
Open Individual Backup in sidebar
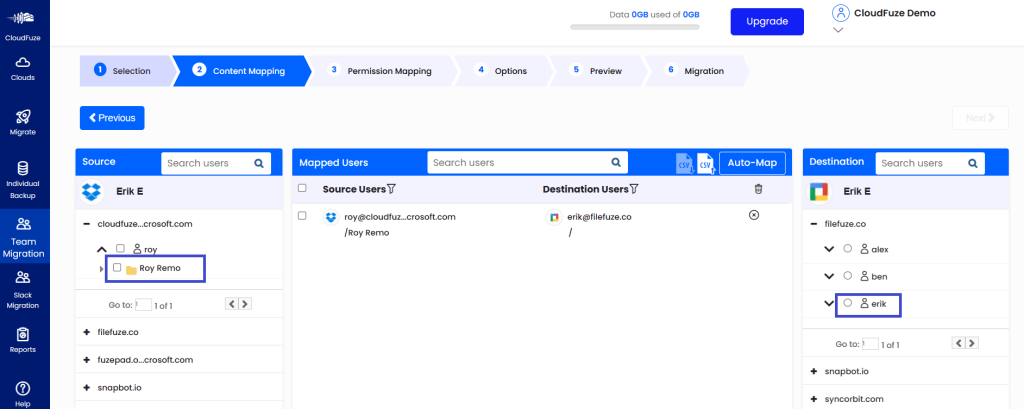[23, 180]
